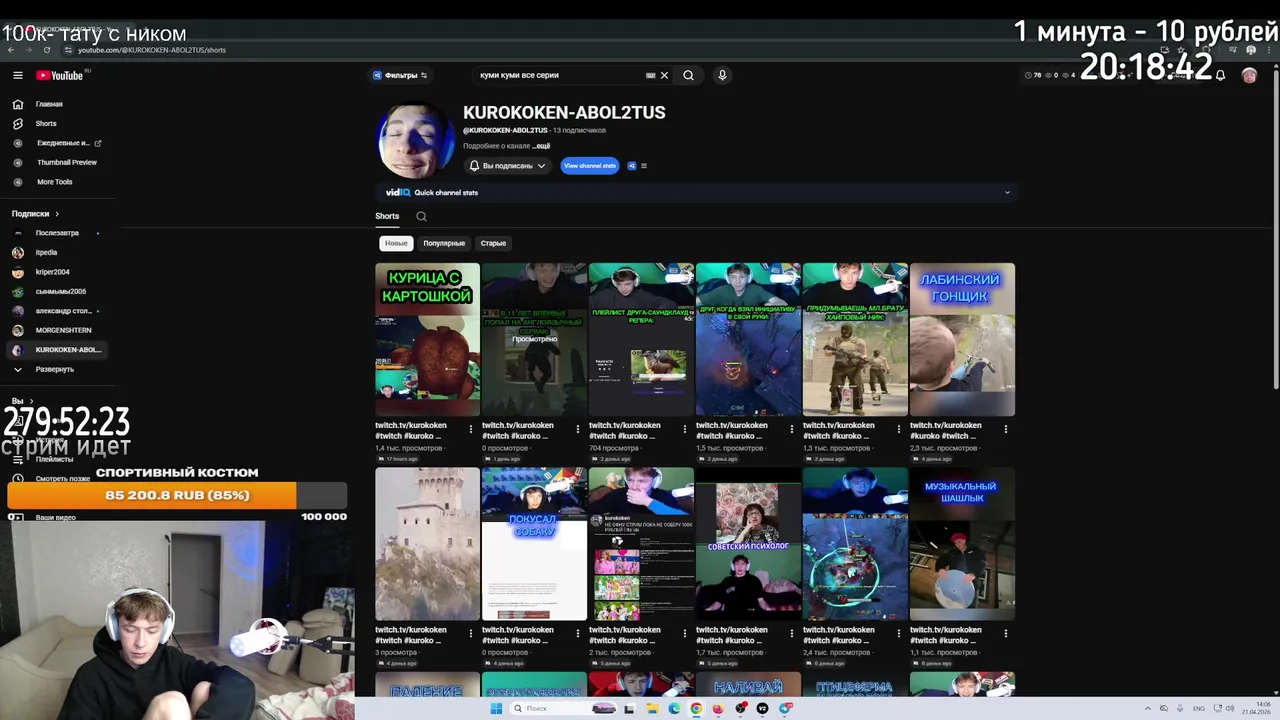
Task: Open сынмымы2006 subscription channel
Action: tap(60, 291)
